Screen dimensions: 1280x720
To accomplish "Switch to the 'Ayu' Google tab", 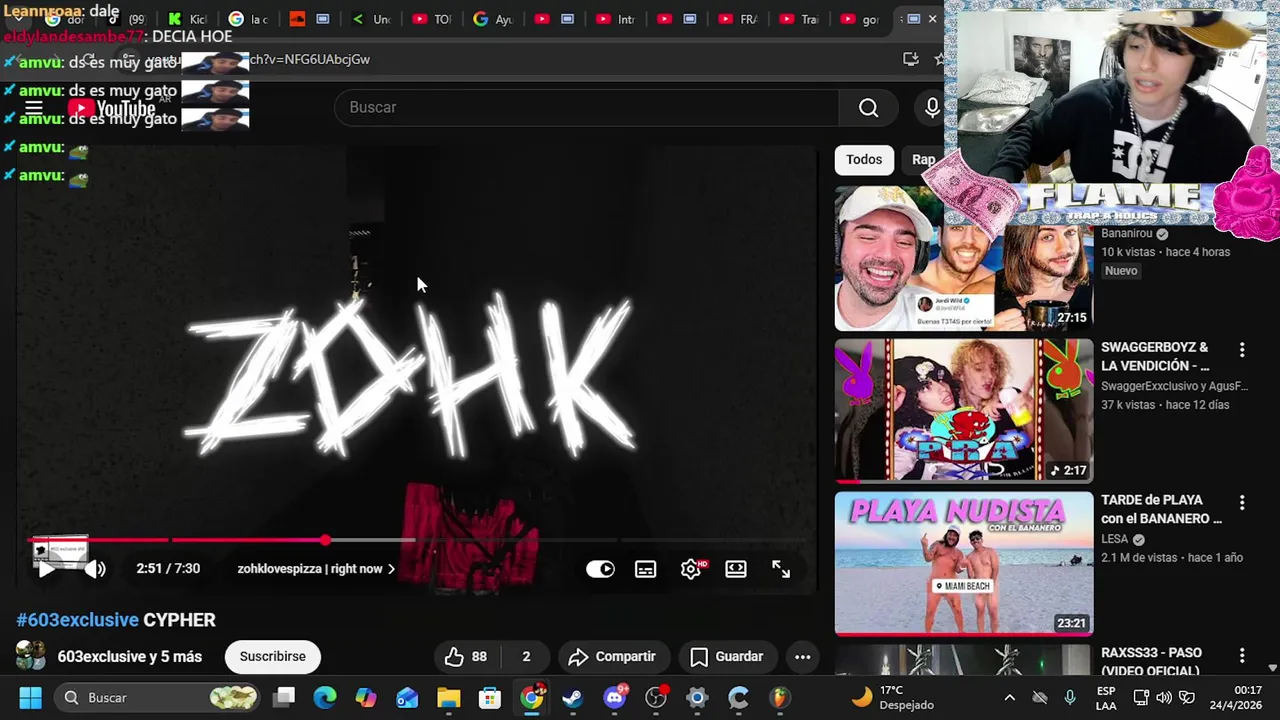I will [494, 19].
